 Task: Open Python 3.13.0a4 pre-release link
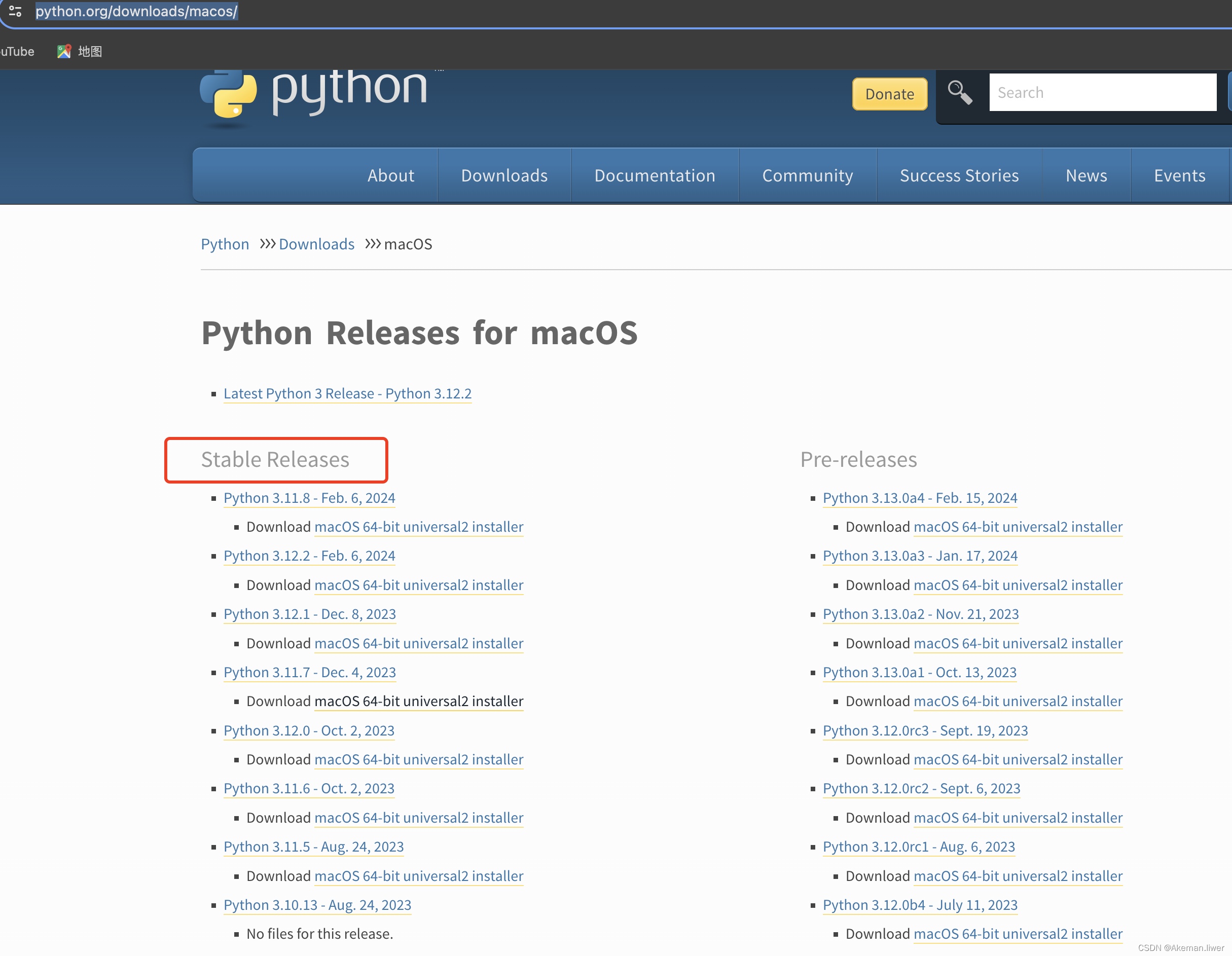click(920, 497)
